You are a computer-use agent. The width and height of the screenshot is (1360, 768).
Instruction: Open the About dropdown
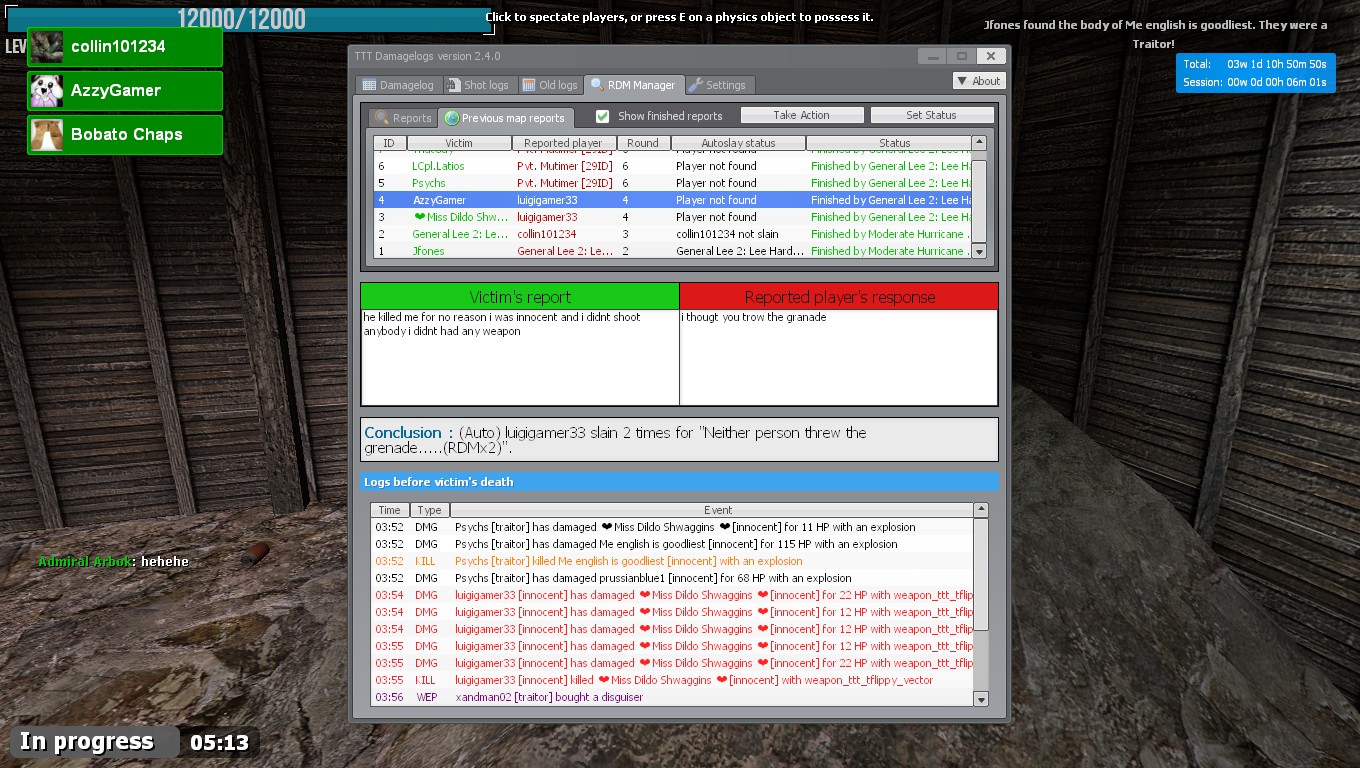tap(979, 81)
